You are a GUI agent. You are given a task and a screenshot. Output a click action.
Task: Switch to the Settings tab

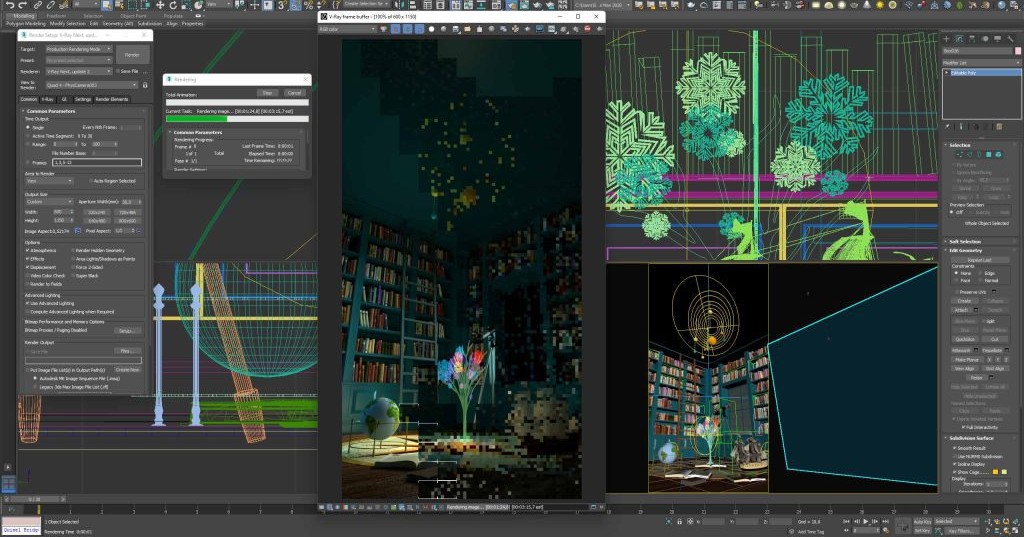[82, 99]
